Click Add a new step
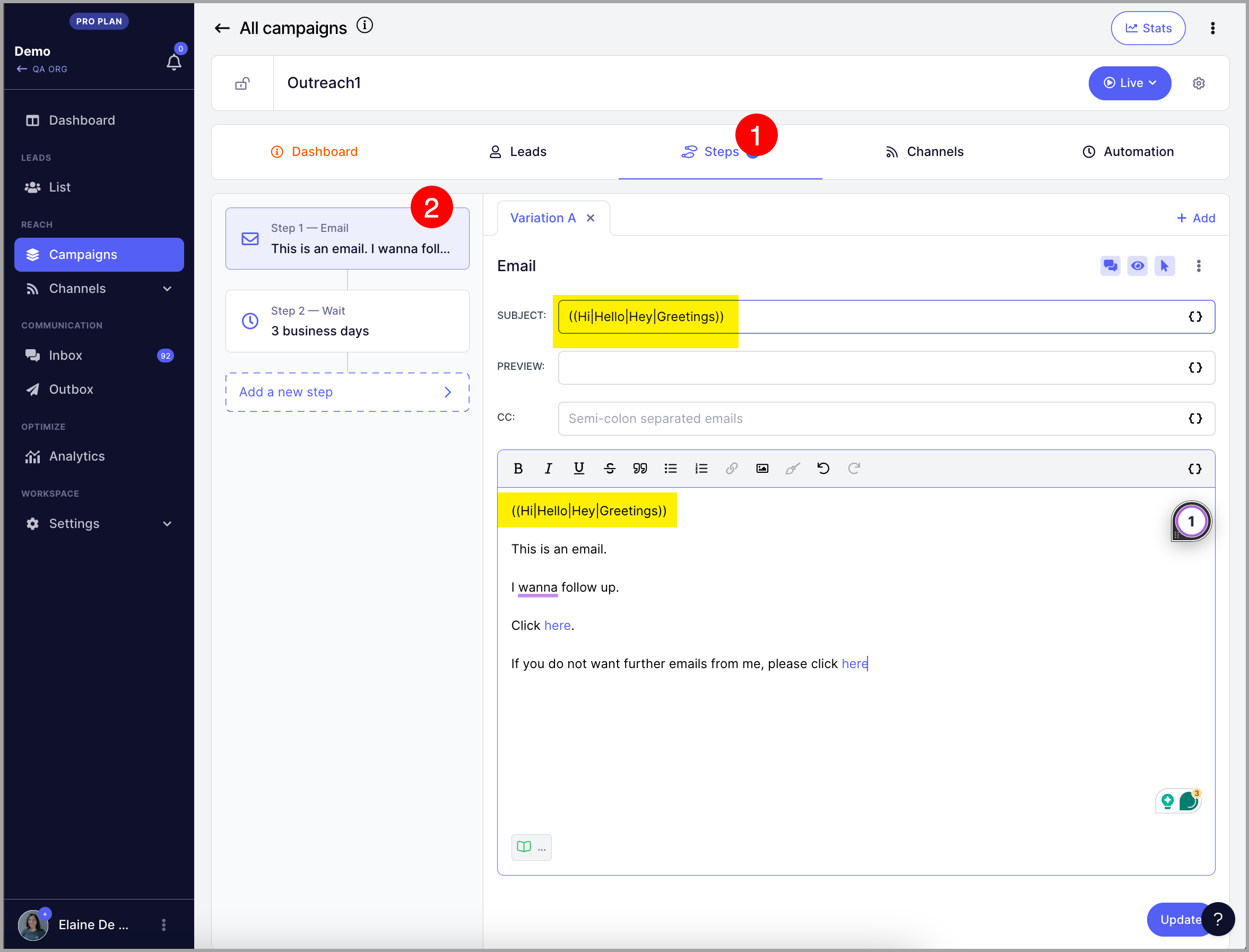The width and height of the screenshot is (1249, 952). coord(347,392)
